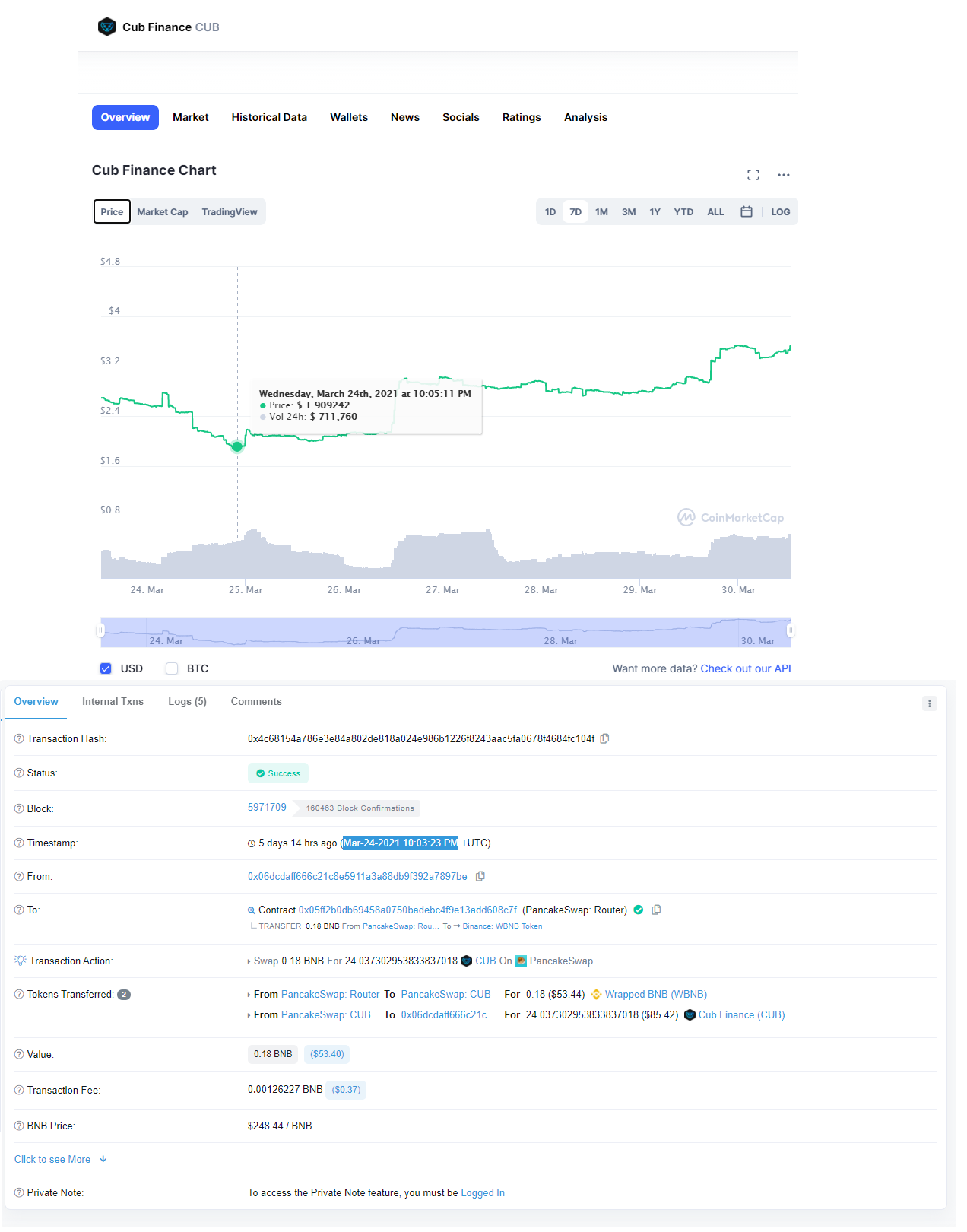Click To field help icon

point(19,910)
